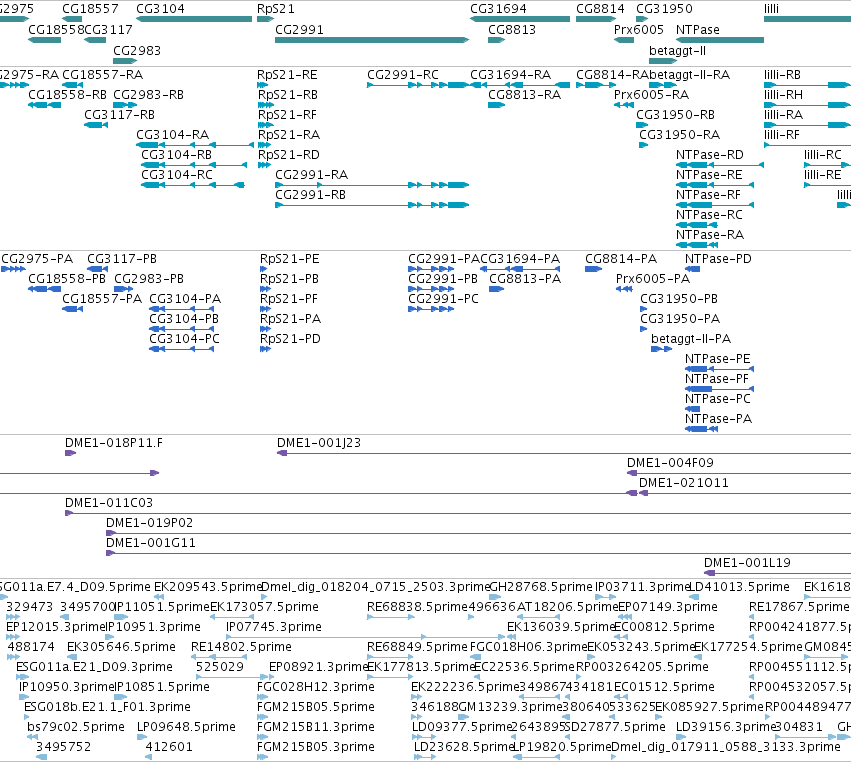This screenshot has height=762, width=851.
Task: Open protein CG8814-PA
Action: 621,258
